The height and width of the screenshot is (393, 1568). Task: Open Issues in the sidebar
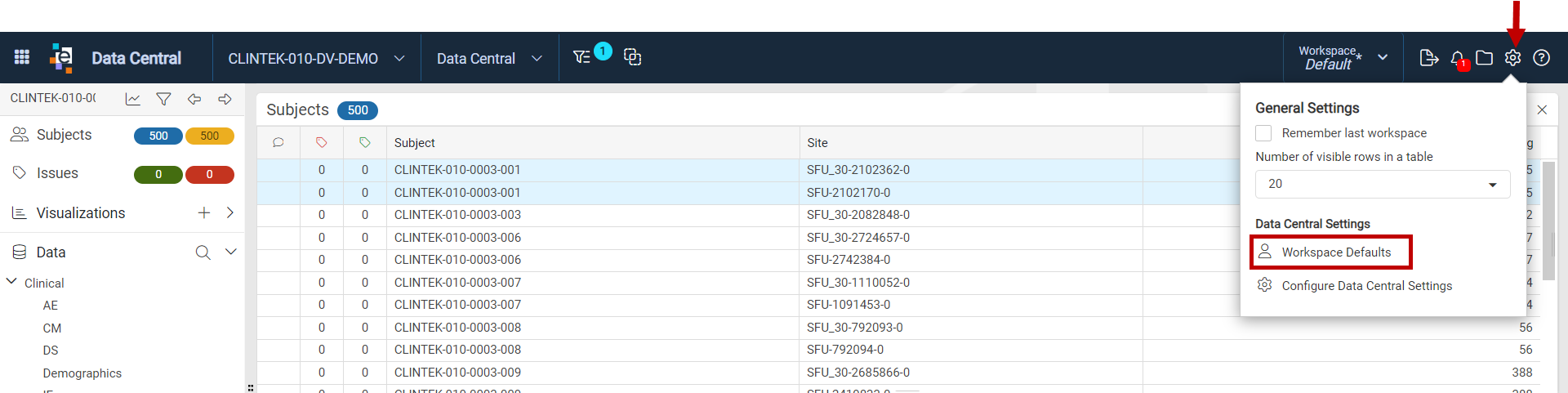click(x=57, y=173)
